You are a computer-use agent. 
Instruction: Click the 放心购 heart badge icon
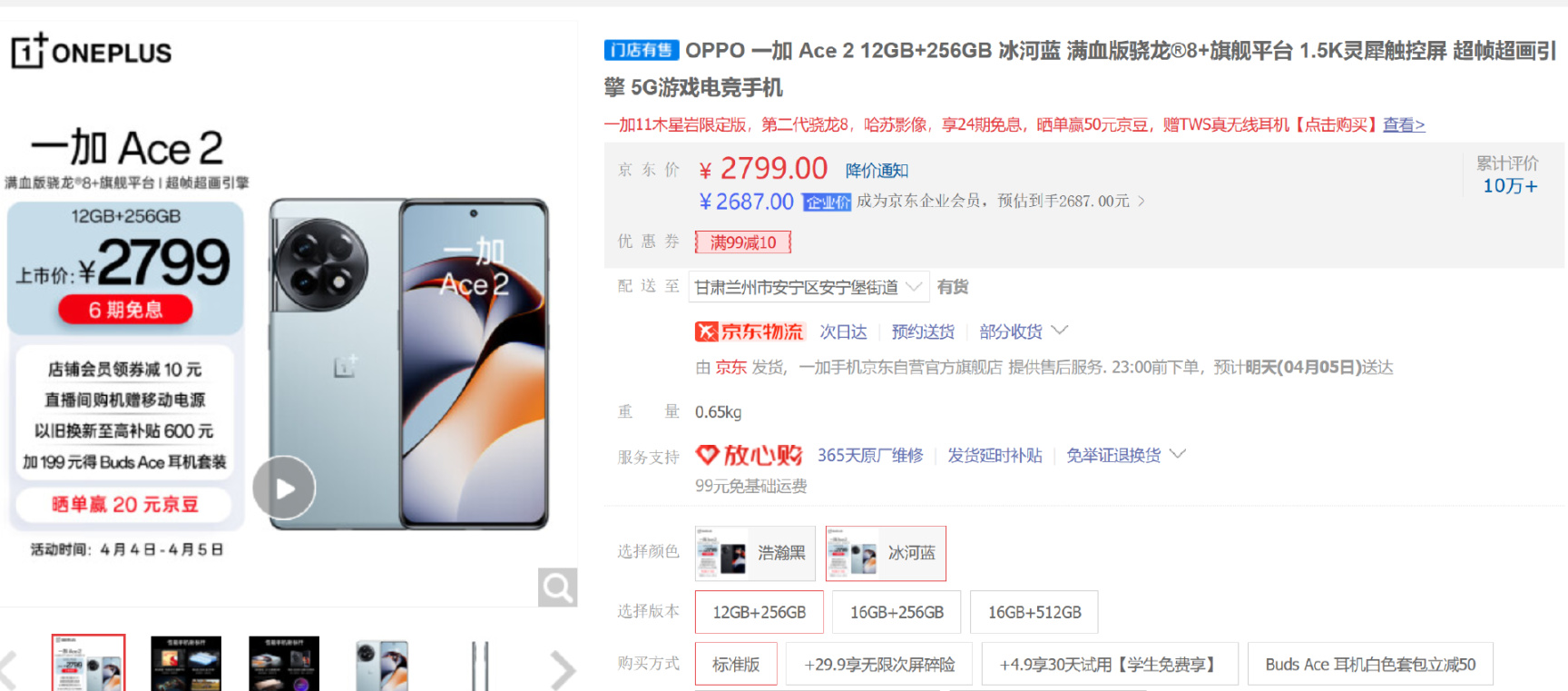click(708, 454)
